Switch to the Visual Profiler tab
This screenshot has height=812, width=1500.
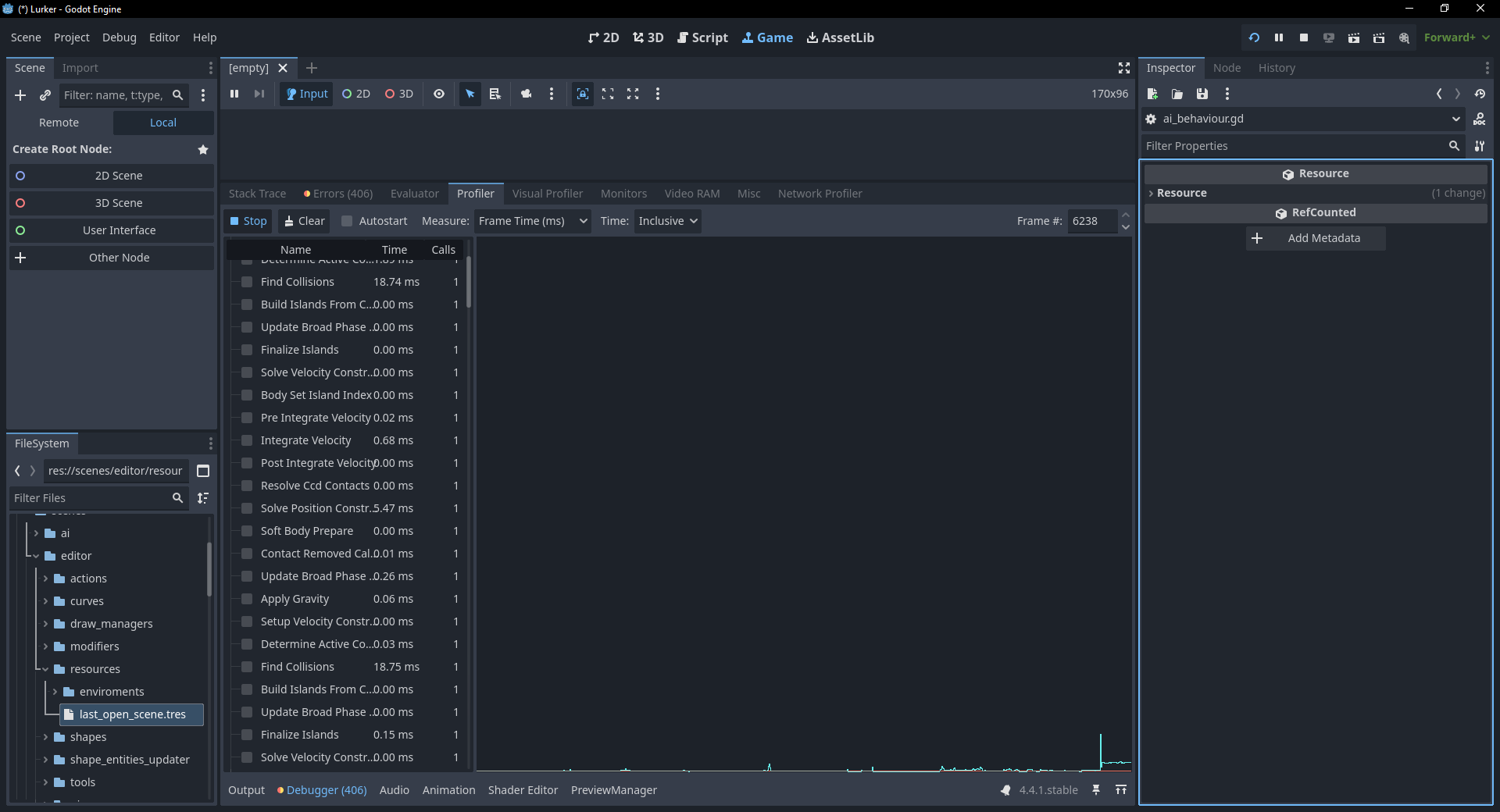point(547,194)
